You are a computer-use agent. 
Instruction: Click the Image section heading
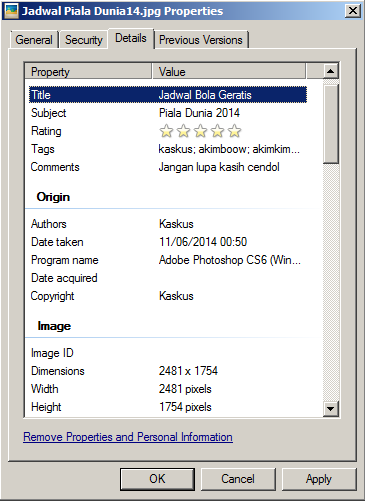pyautogui.click(x=54, y=326)
